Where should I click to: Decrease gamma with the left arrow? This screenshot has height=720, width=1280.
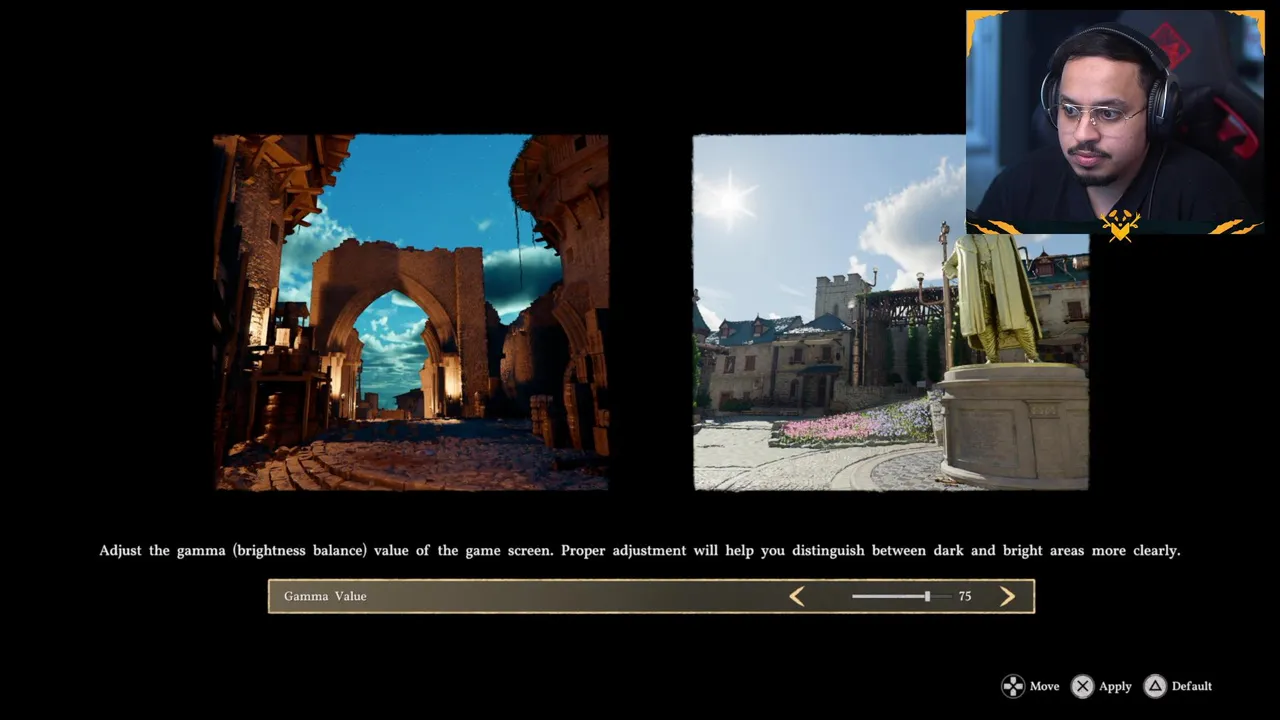[x=796, y=596]
